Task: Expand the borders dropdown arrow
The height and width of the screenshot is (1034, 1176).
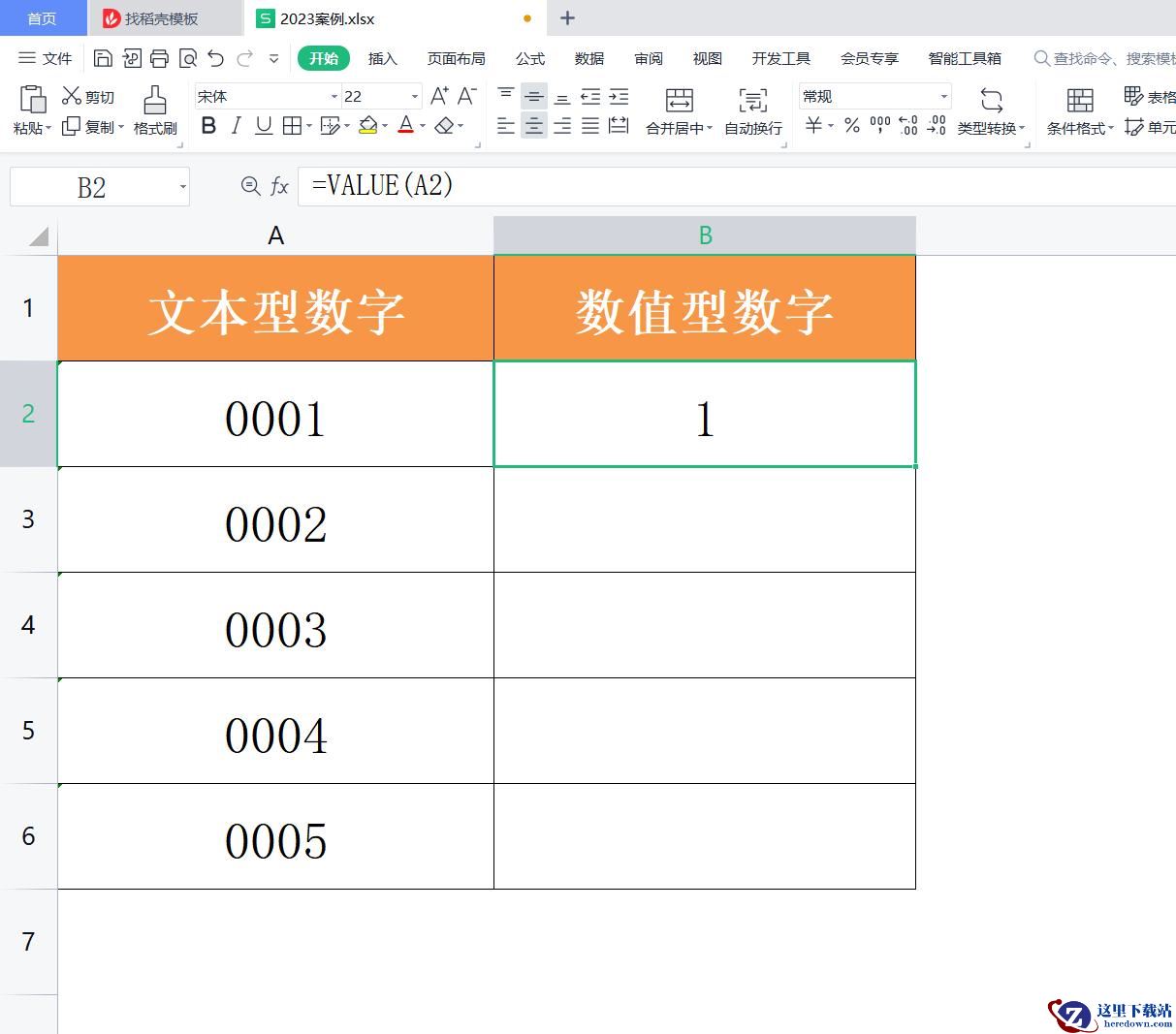Action: [x=309, y=126]
